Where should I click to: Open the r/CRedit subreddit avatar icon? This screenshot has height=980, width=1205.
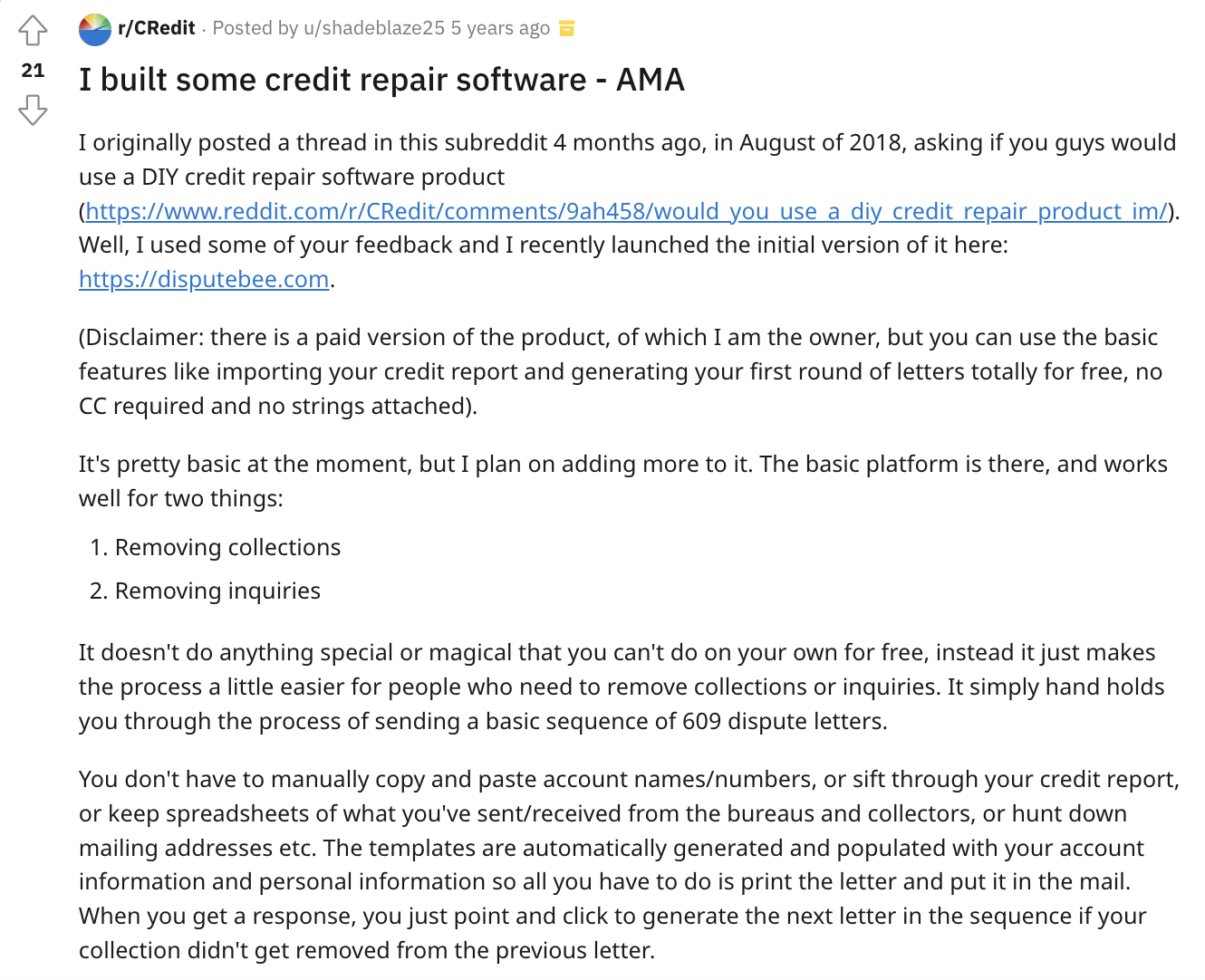point(95,30)
